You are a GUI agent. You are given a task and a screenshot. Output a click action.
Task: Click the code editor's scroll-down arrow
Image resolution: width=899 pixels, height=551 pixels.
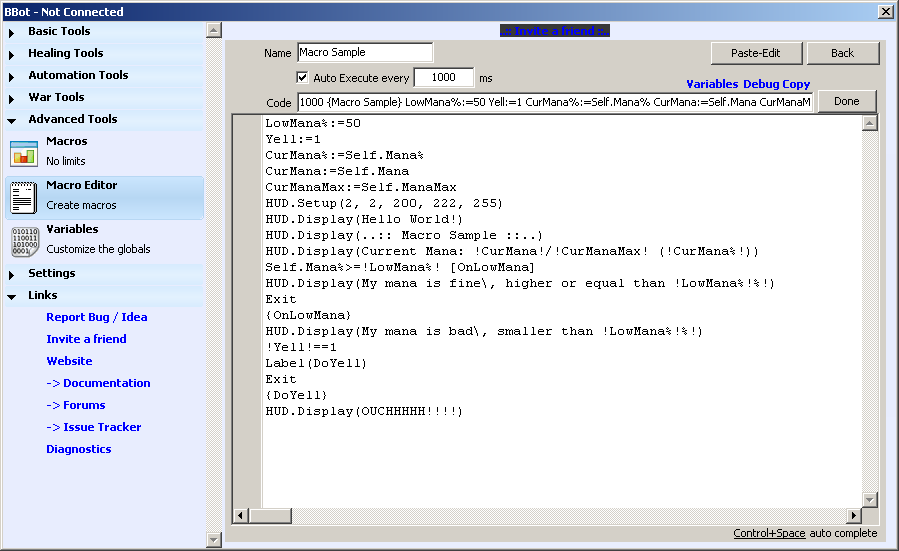869,499
